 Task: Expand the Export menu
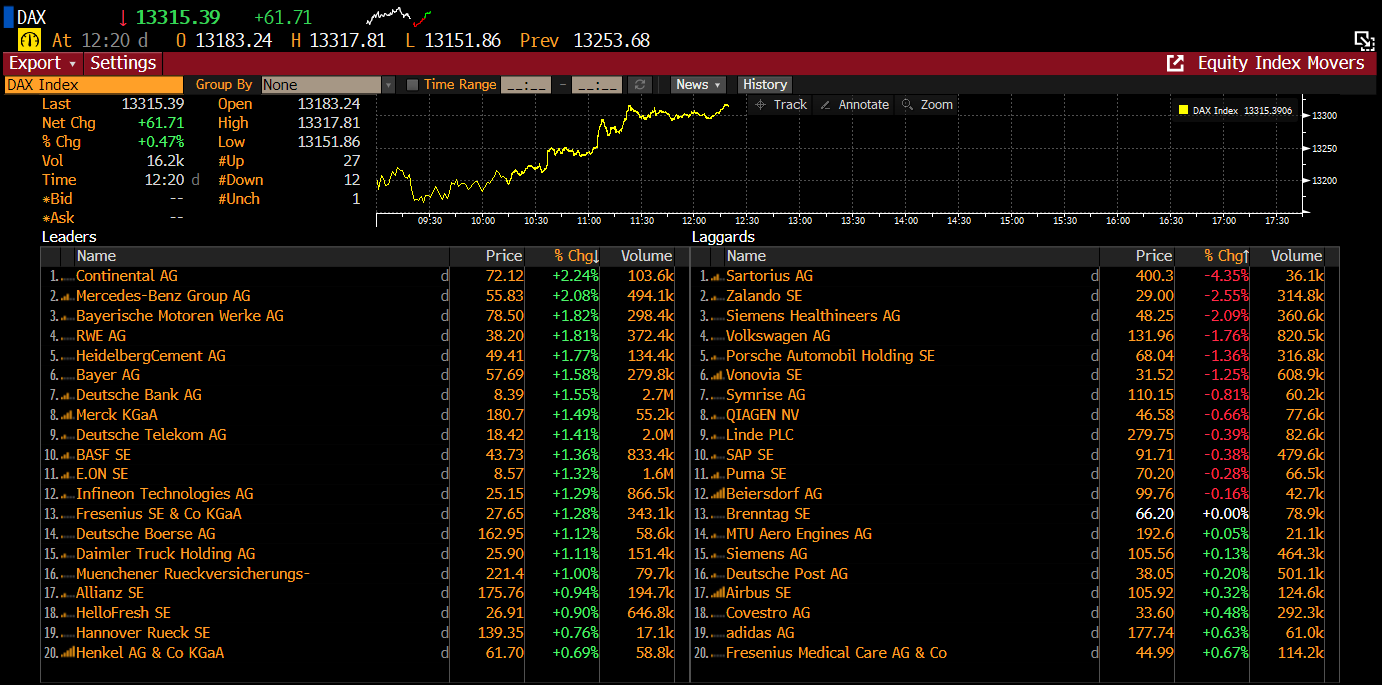(42, 63)
